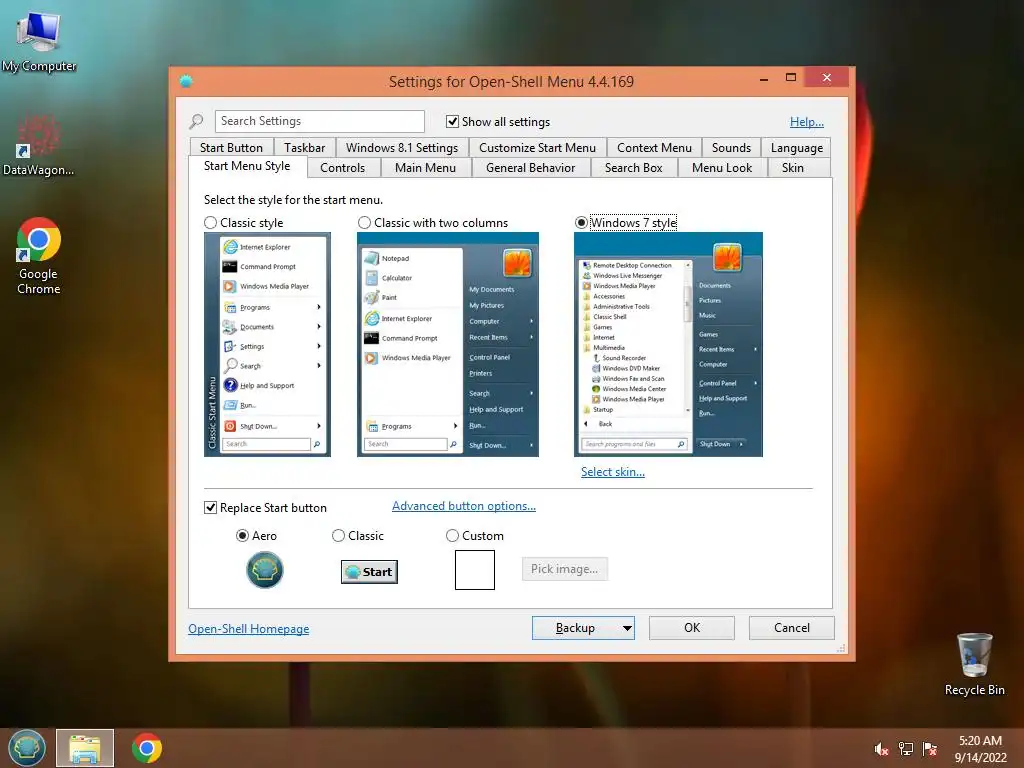Select the Google Chrome desktop shortcut

39,255
